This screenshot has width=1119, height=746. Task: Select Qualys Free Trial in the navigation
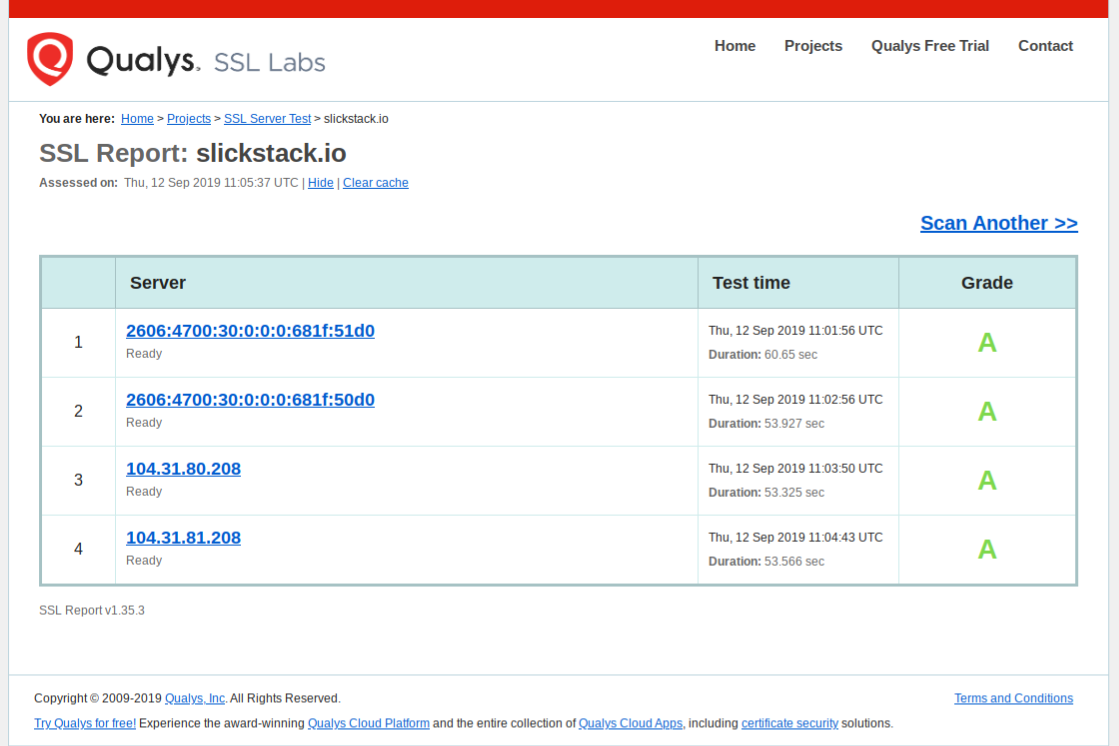(x=929, y=46)
